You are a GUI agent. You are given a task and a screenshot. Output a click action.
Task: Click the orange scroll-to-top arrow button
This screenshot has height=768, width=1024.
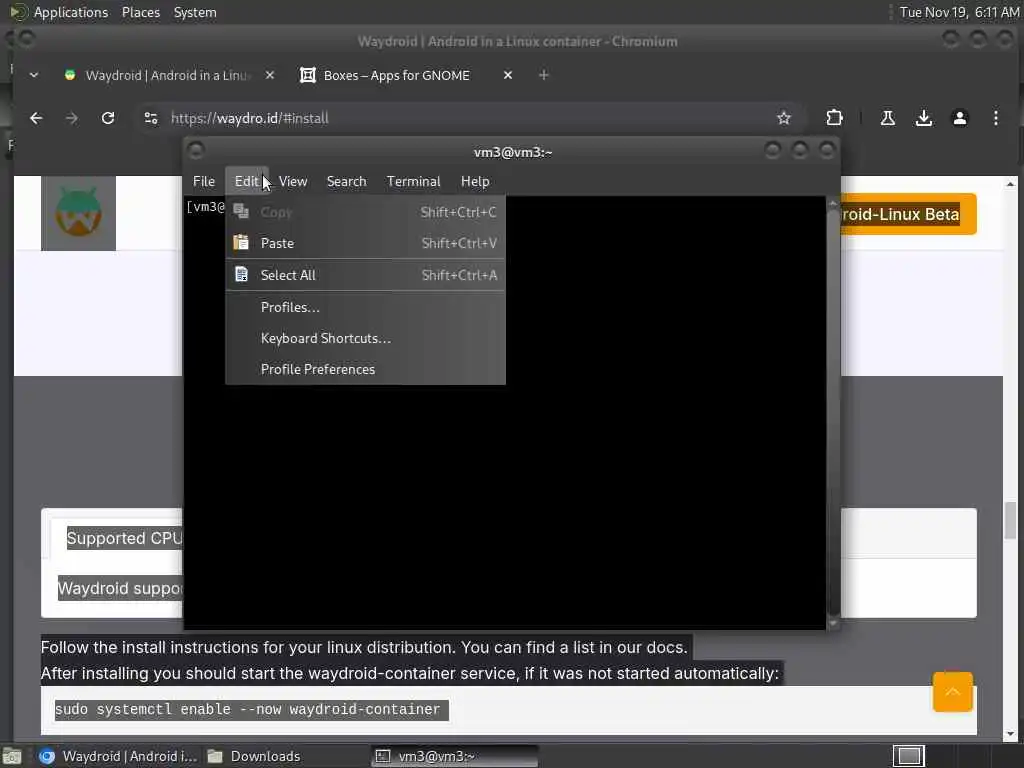coord(953,692)
